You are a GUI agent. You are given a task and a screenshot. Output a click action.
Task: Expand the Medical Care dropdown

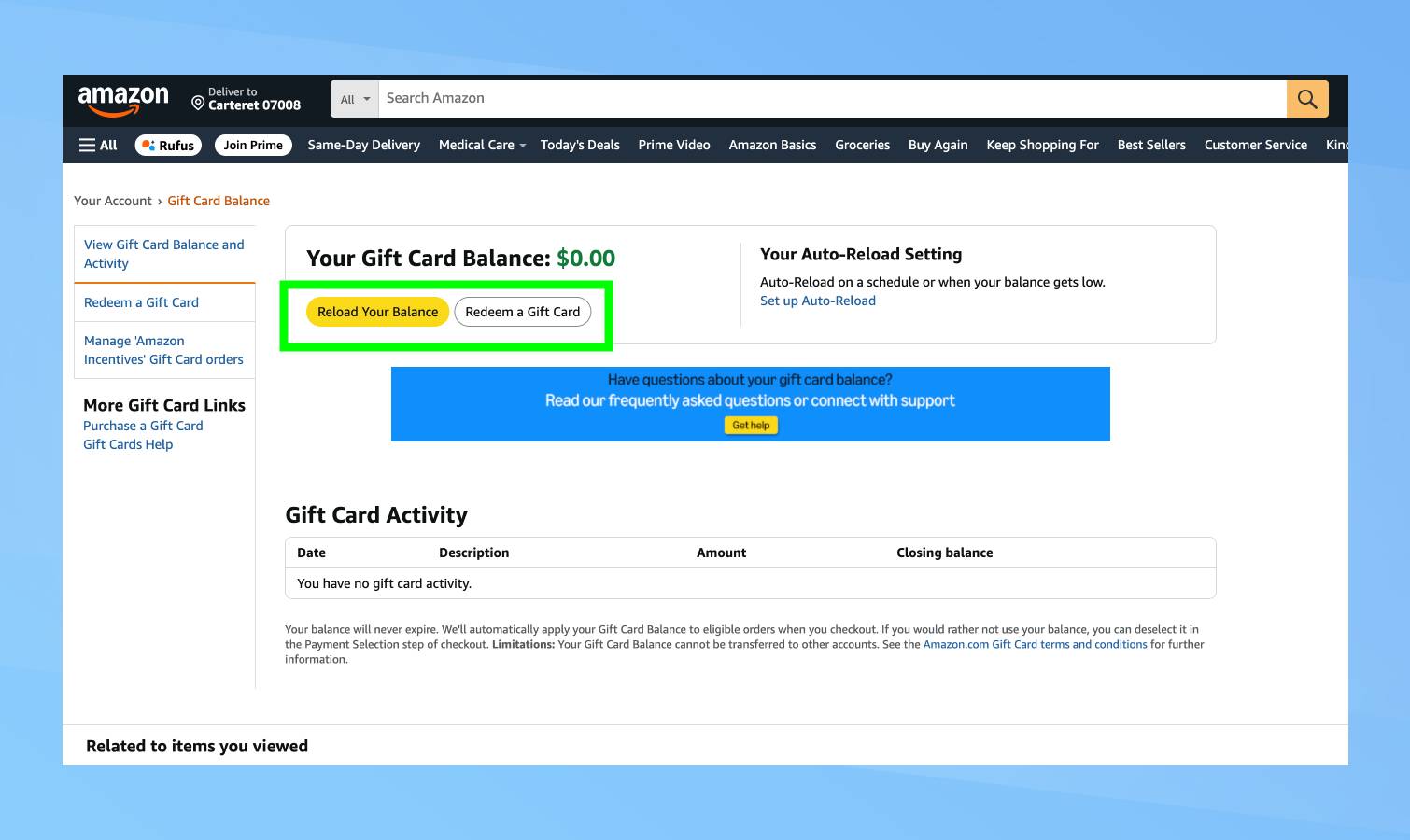point(481,145)
